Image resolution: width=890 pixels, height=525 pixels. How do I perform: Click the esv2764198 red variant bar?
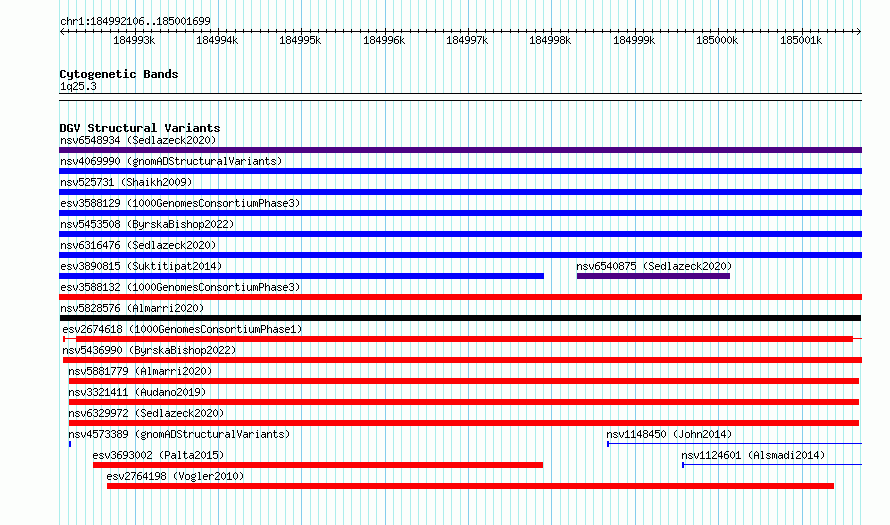[471, 486]
